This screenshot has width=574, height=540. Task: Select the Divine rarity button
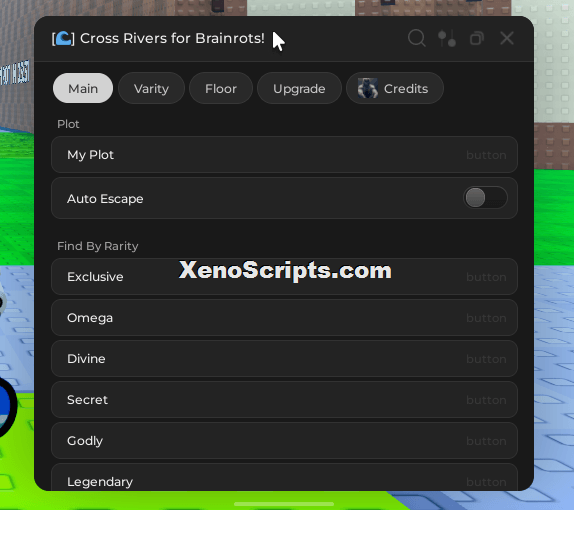pyautogui.click(x=284, y=359)
